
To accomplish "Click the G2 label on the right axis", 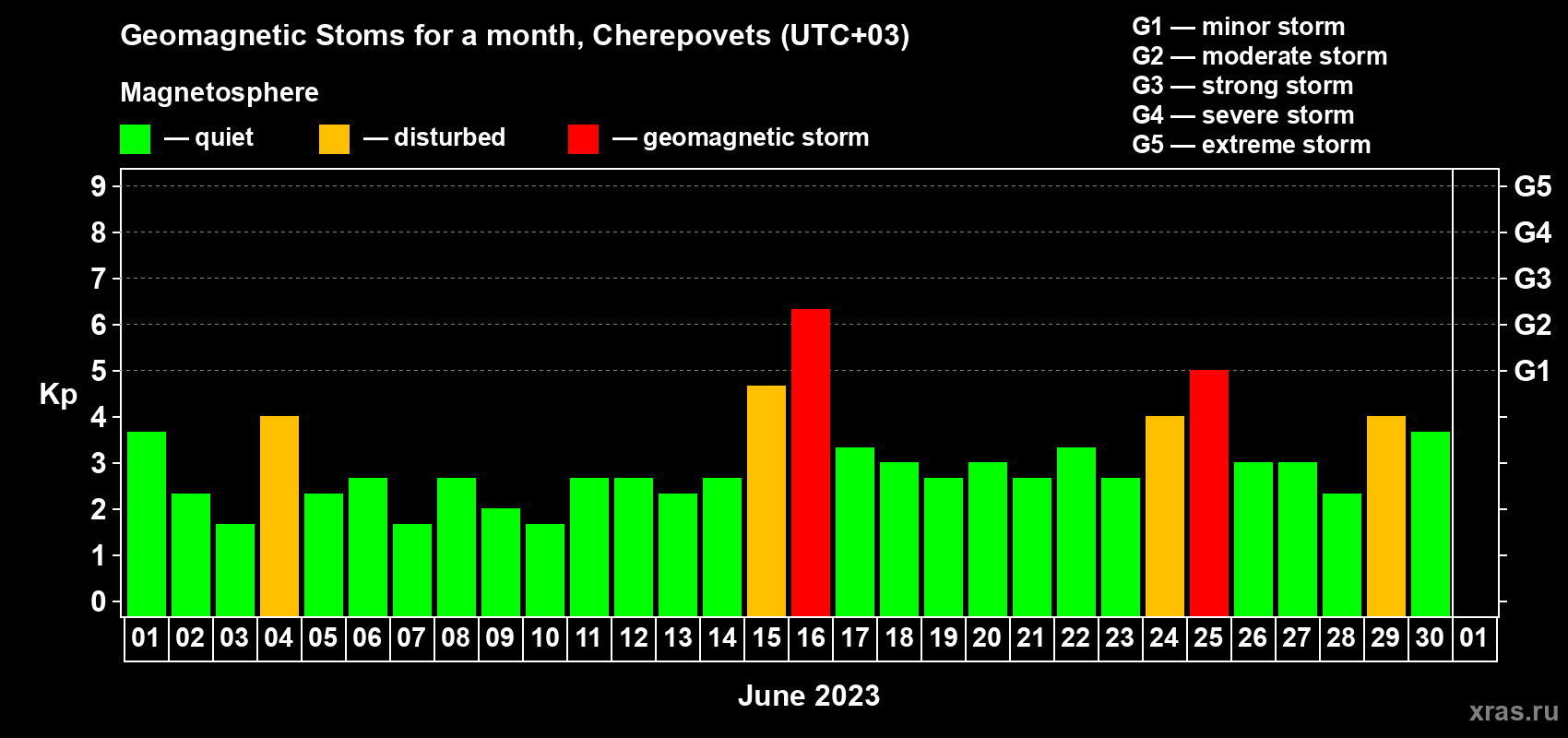I will (1533, 325).
